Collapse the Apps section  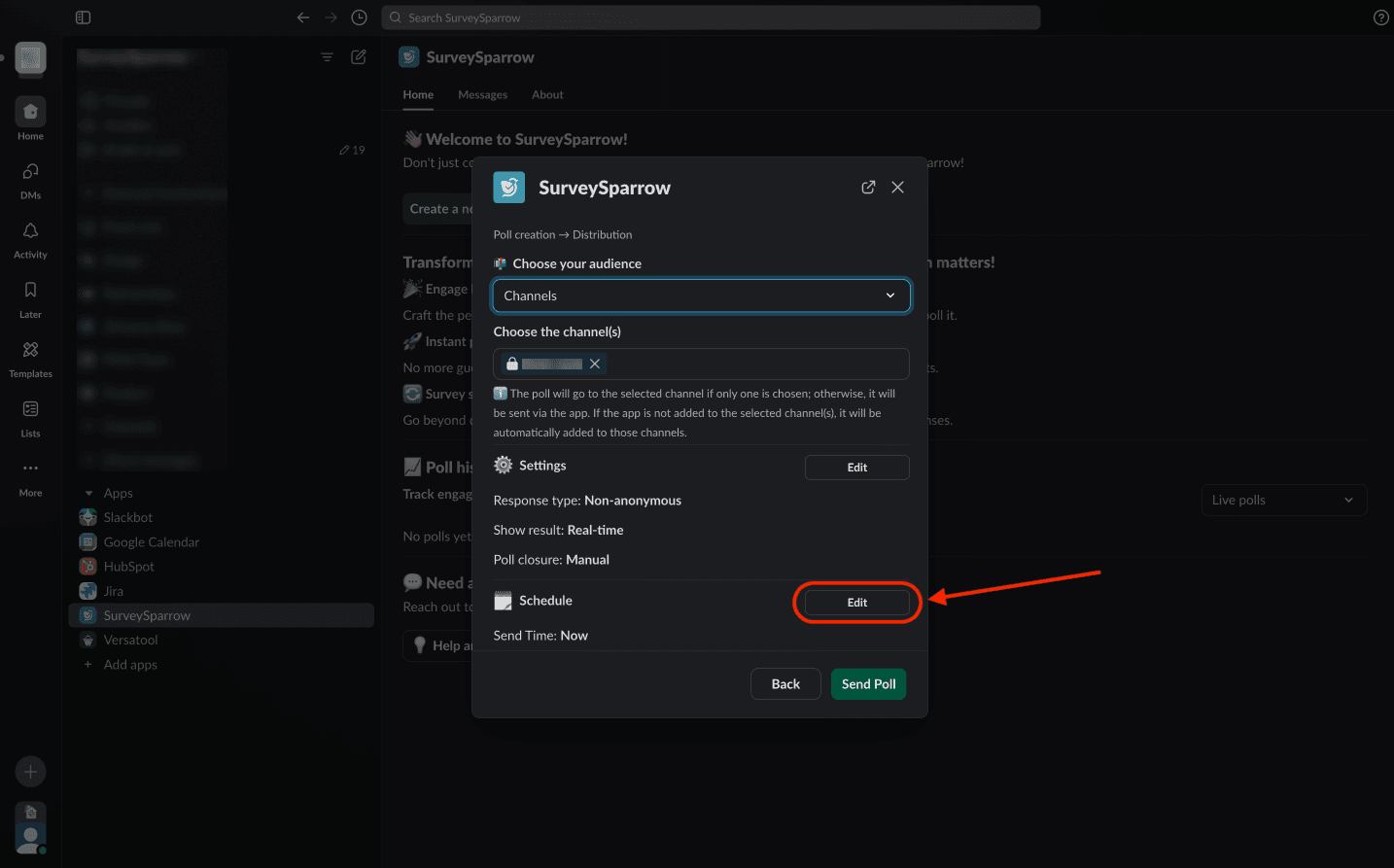coord(89,494)
